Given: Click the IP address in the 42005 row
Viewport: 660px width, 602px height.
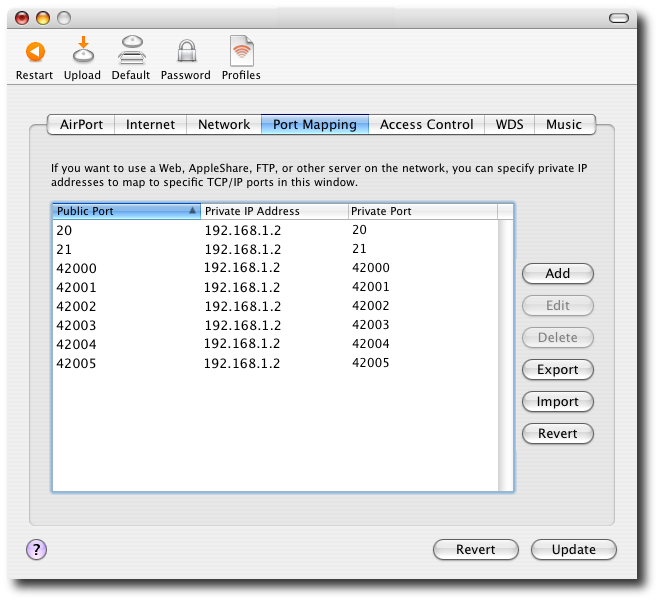Looking at the screenshot, I should coord(242,363).
